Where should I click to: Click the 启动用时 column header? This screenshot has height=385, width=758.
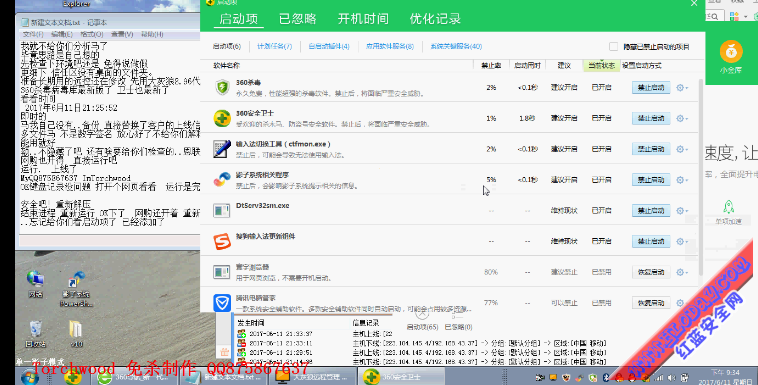coord(527,65)
